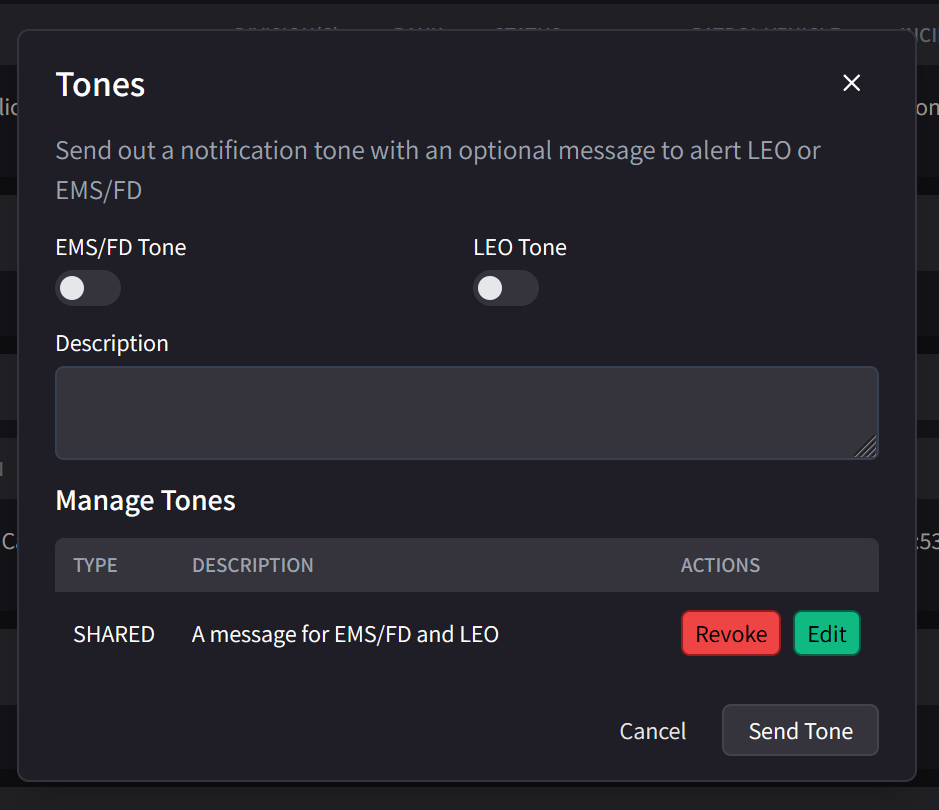
Task: Click the ACTIONS column header
Action: coord(720,565)
